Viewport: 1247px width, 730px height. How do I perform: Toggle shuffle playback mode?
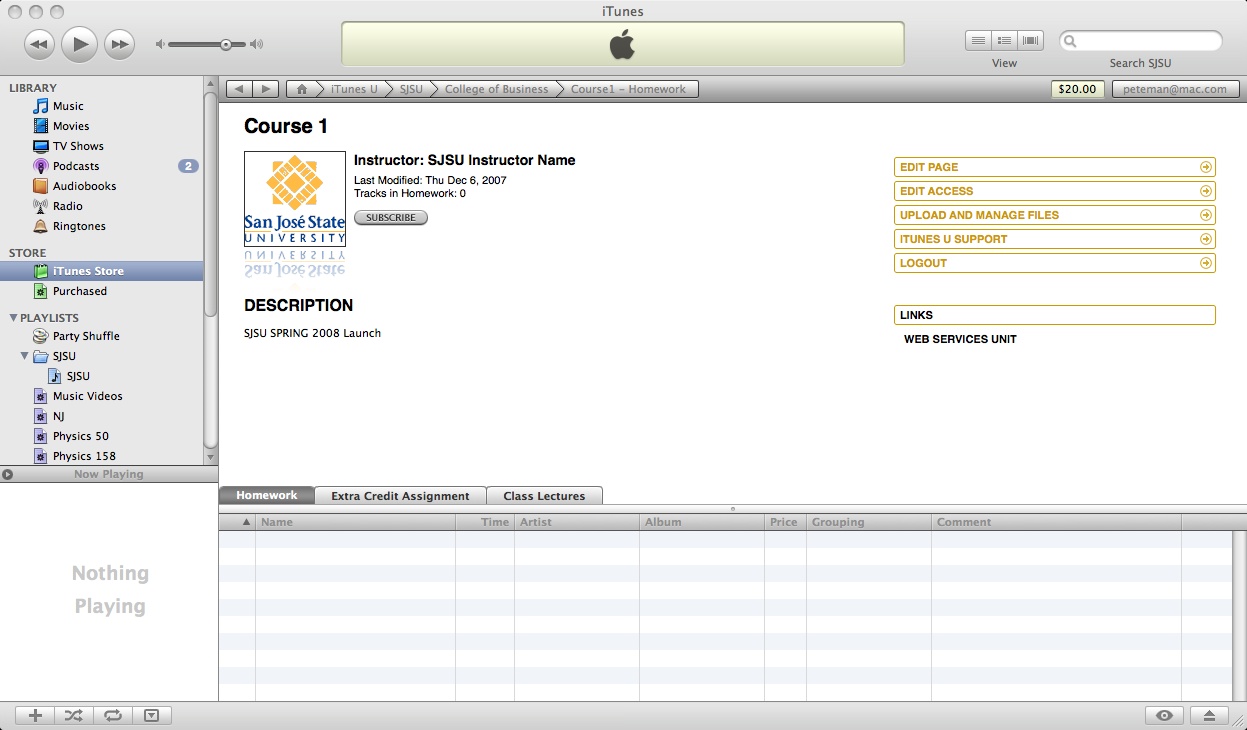(x=74, y=715)
